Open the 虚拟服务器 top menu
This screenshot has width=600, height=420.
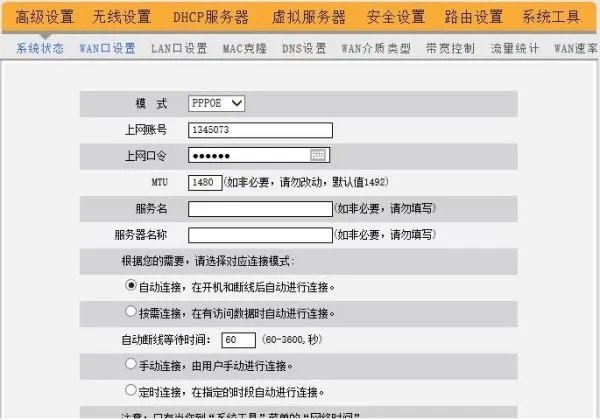click(x=309, y=17)
